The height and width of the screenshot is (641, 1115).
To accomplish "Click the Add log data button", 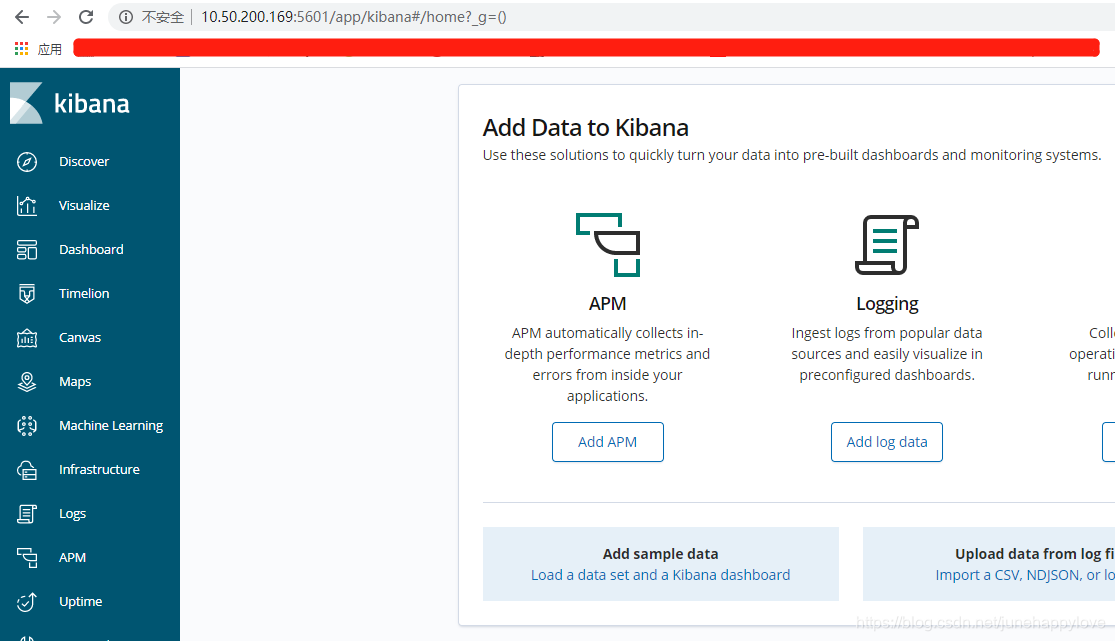I will click(887, 442).
